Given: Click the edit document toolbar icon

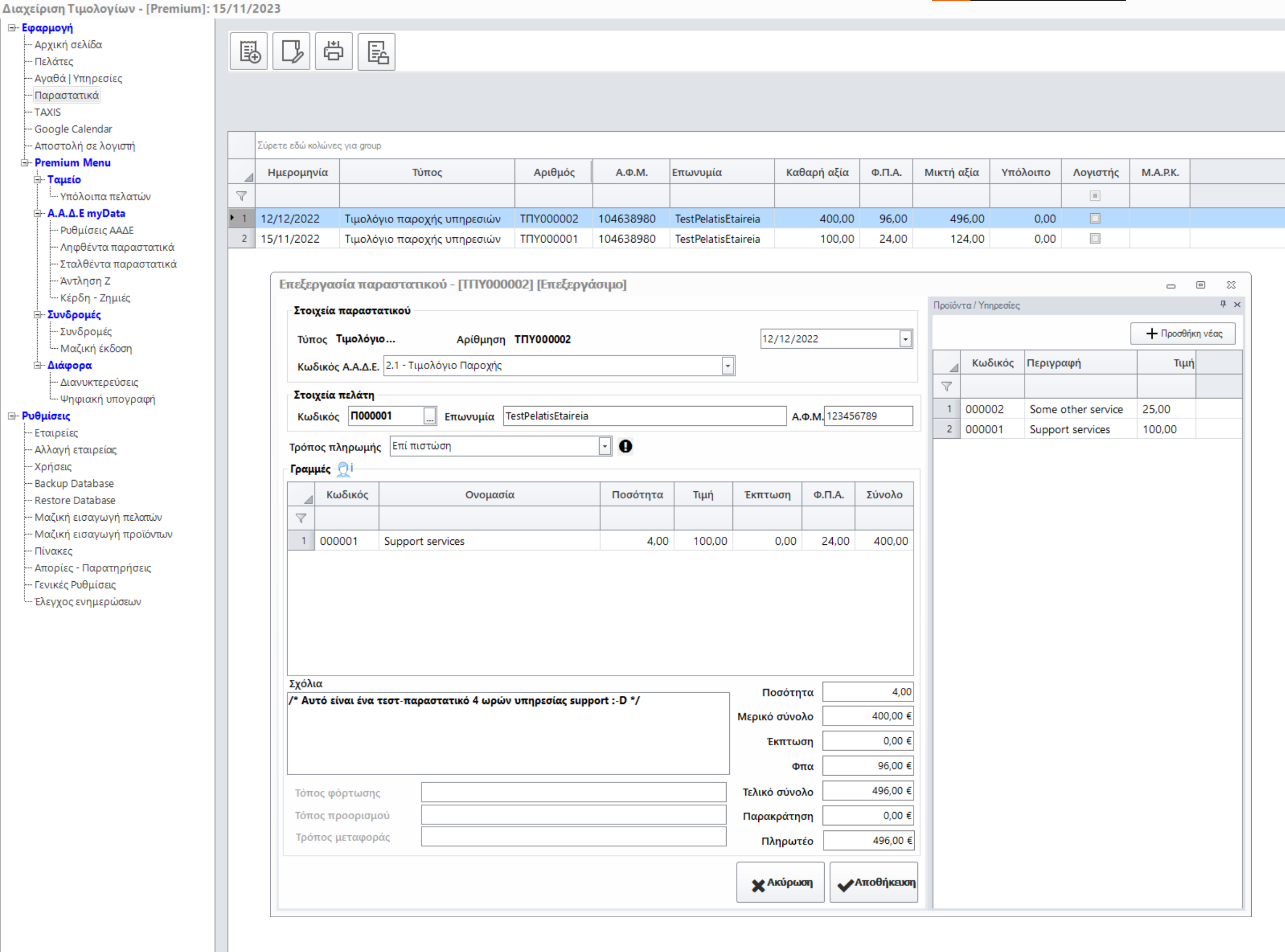Looking at the screenshot, I should pos(292,52).
